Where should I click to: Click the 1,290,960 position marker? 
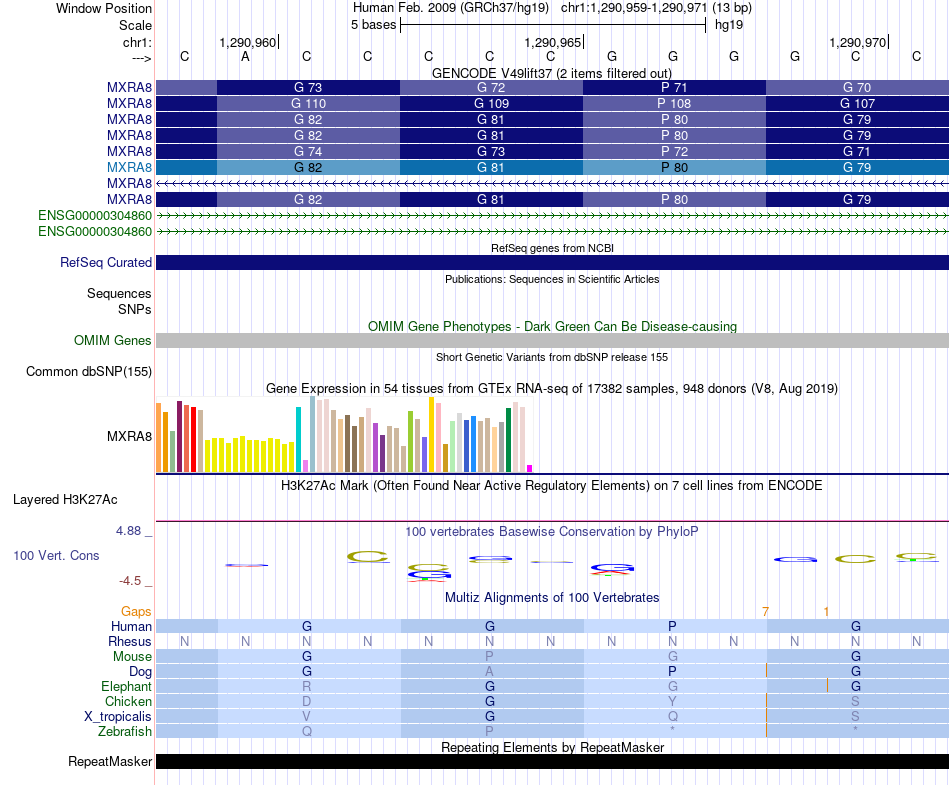tap(248, 42)
